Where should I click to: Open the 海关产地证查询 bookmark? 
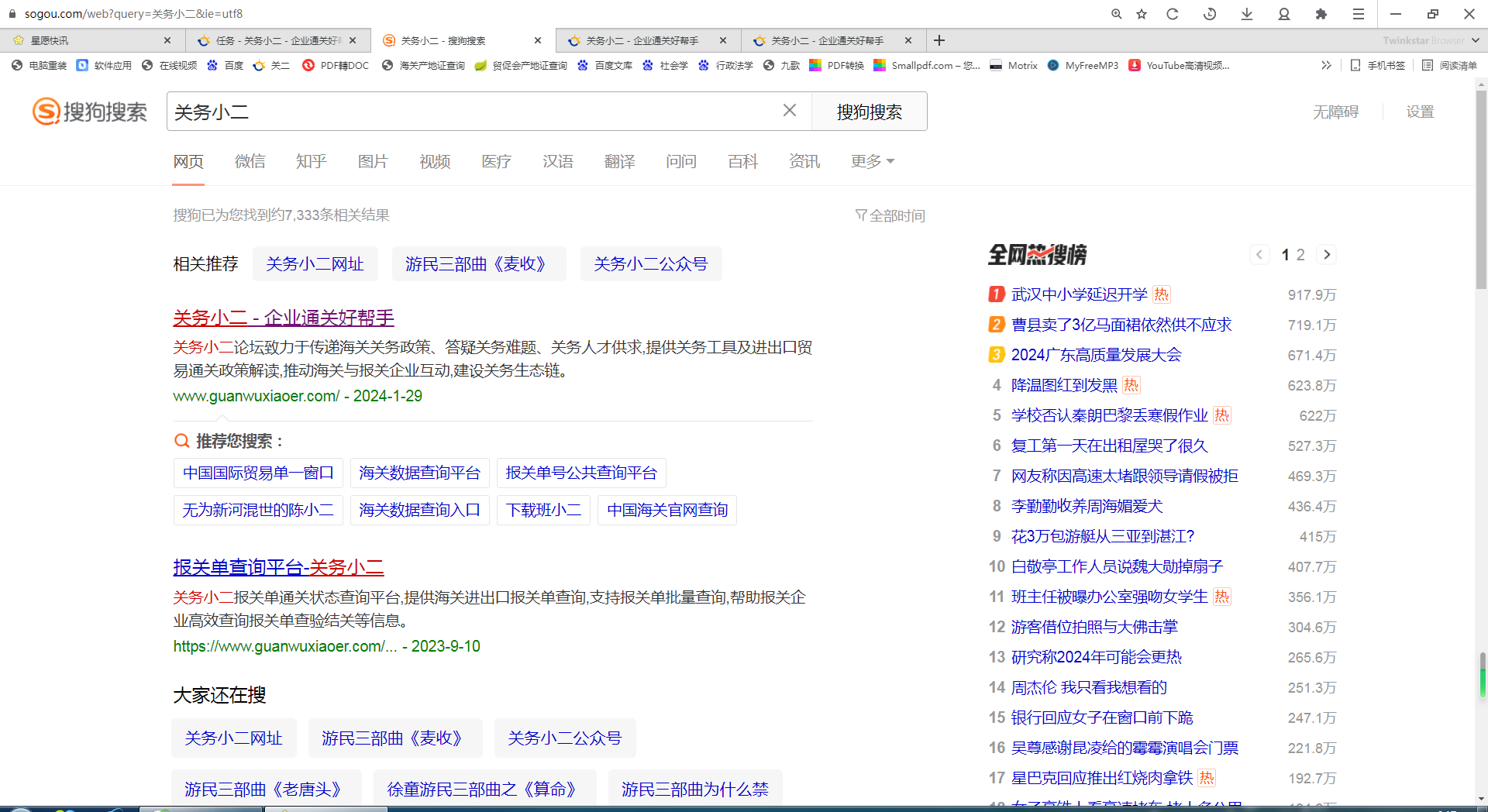click(x=424, y=66)
